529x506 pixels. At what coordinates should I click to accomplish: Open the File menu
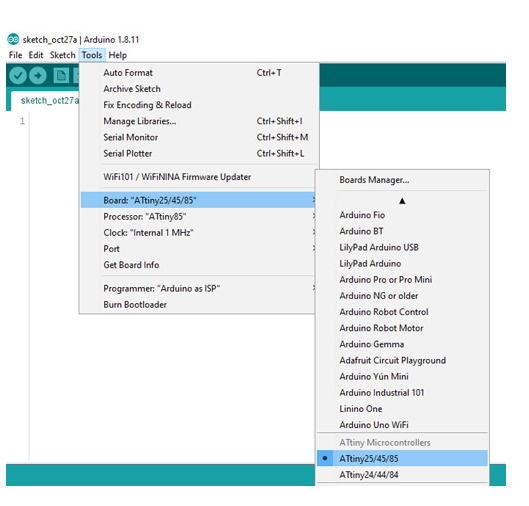pyautogui.click(x=16, y=55)
